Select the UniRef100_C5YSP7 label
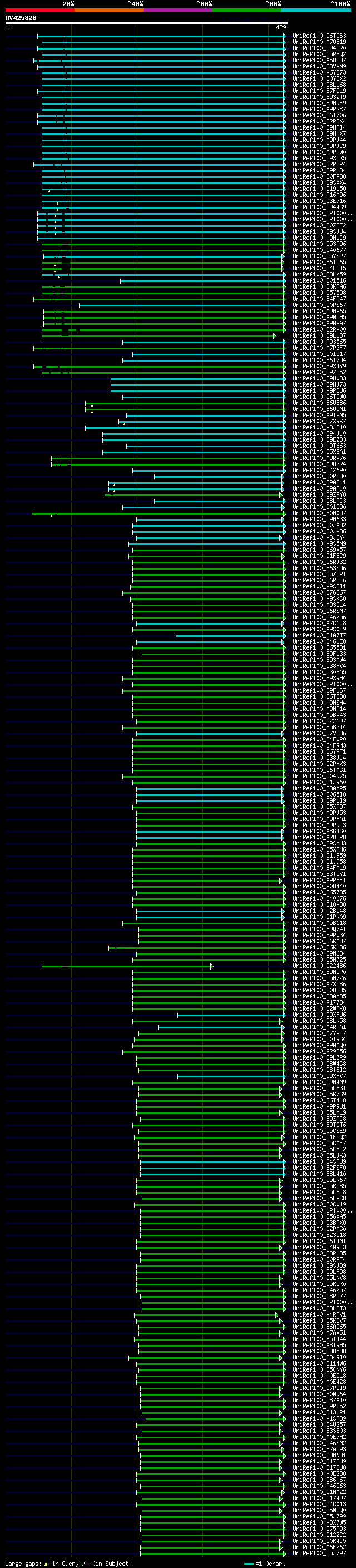The width and height of the screenshot is (356, 1568). coord(319,256)
